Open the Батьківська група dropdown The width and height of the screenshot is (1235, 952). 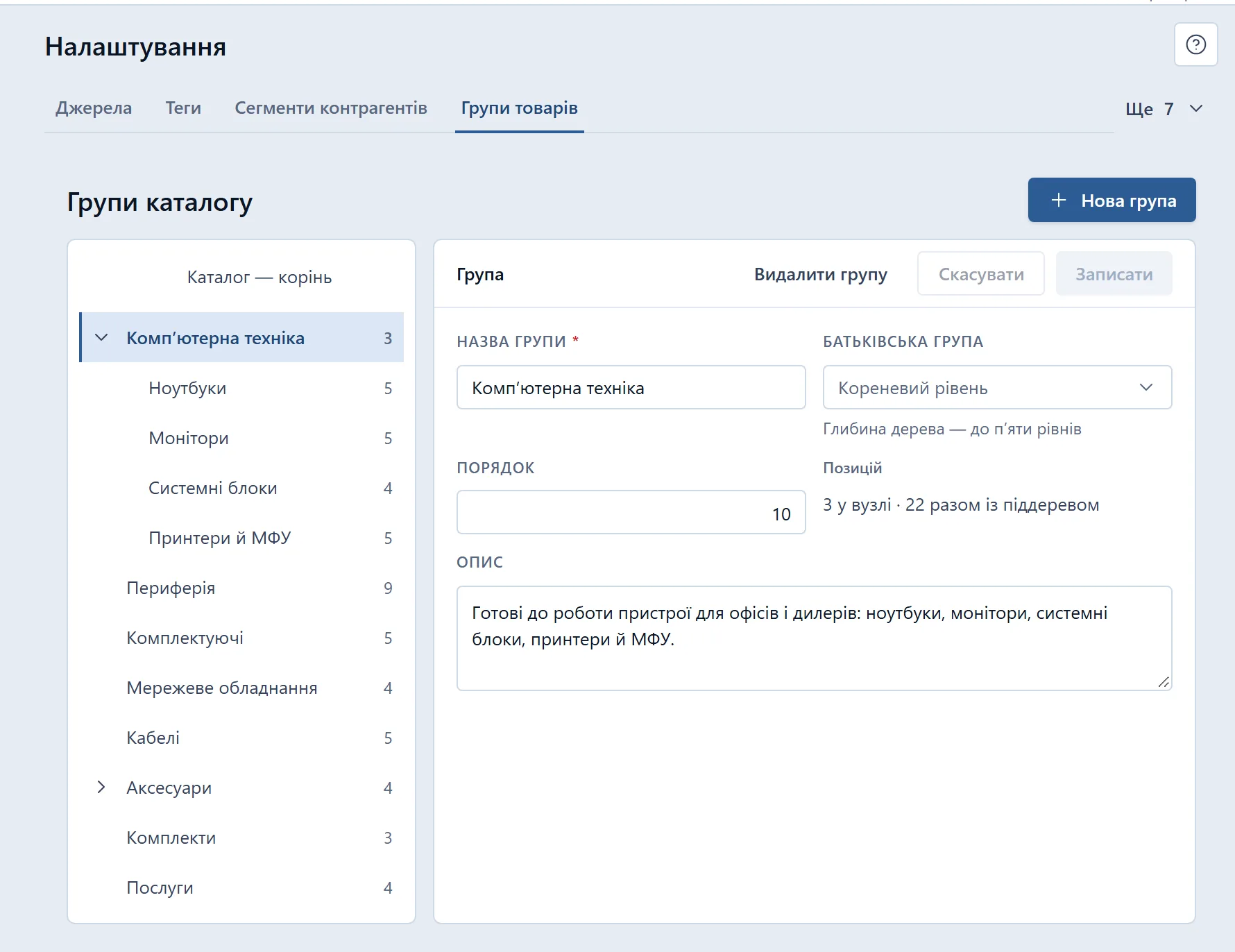point(997,387)
